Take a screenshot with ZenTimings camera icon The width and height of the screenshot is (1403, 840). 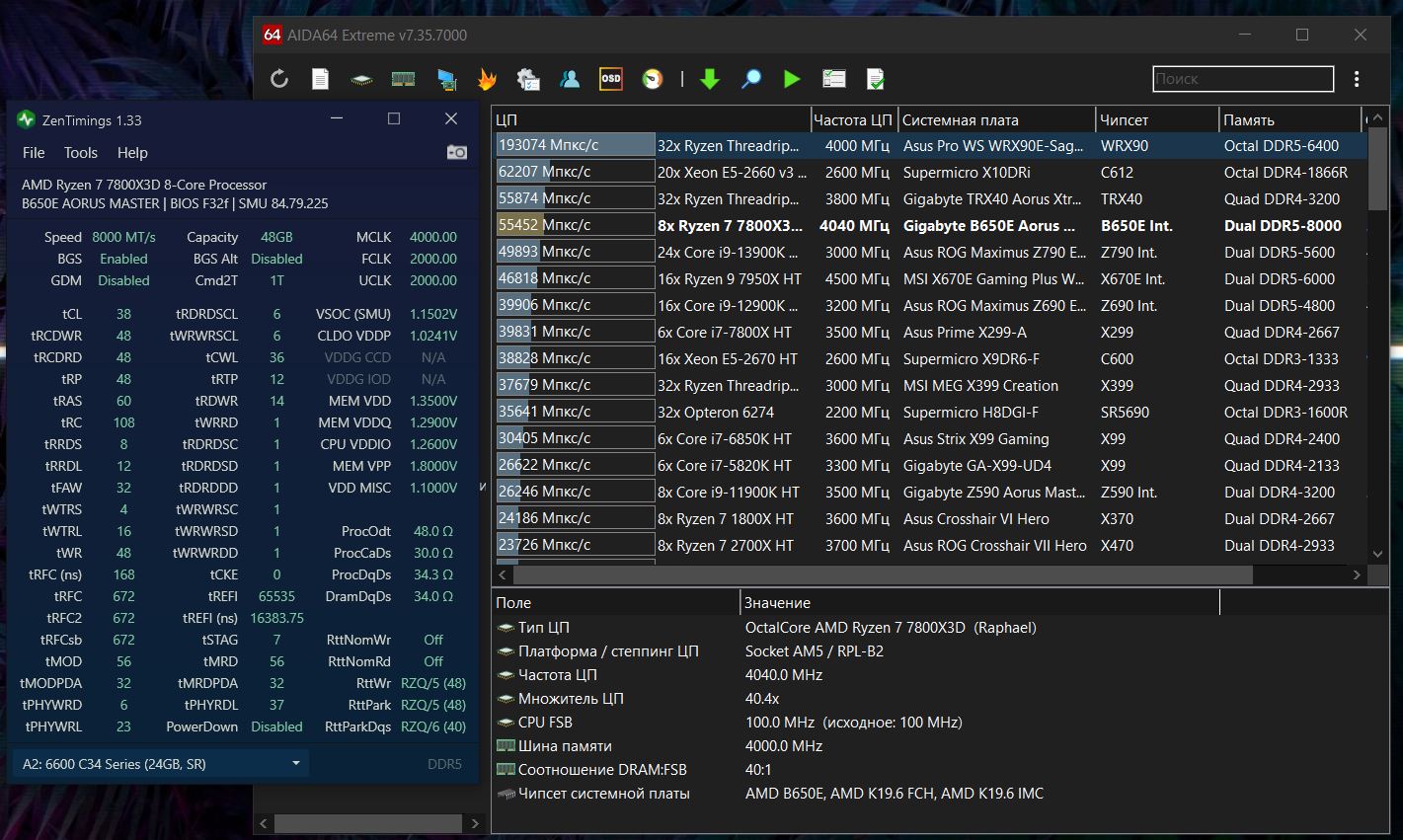(x=456, y=152)
